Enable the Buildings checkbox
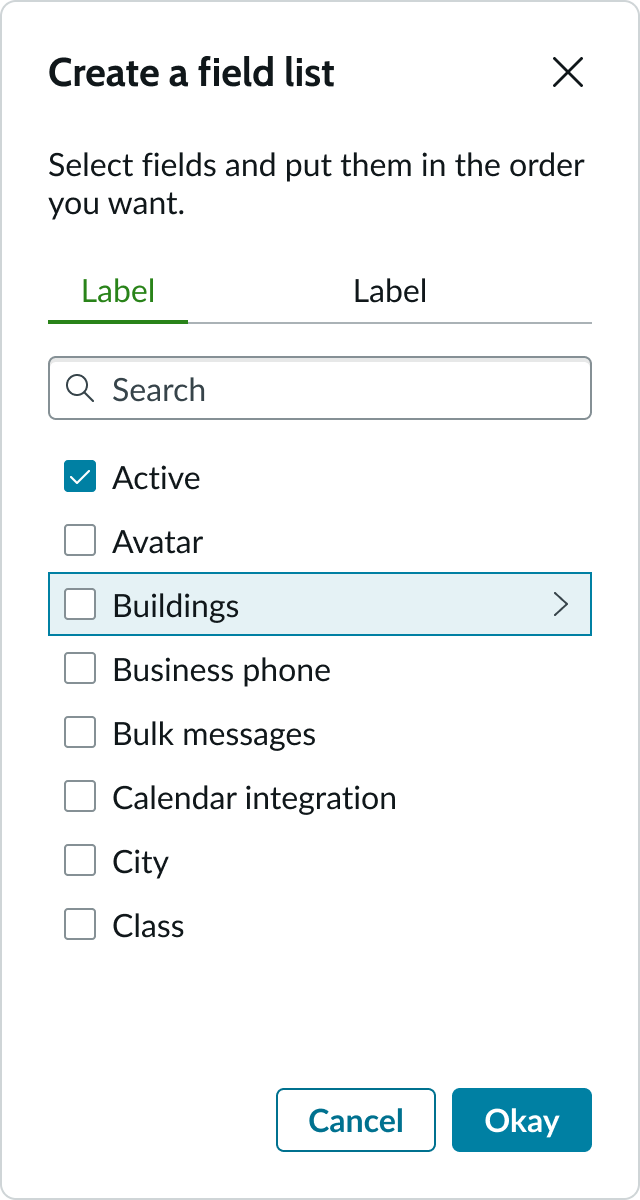Viewport: 640px width, 1200px height. click(79, 604)
